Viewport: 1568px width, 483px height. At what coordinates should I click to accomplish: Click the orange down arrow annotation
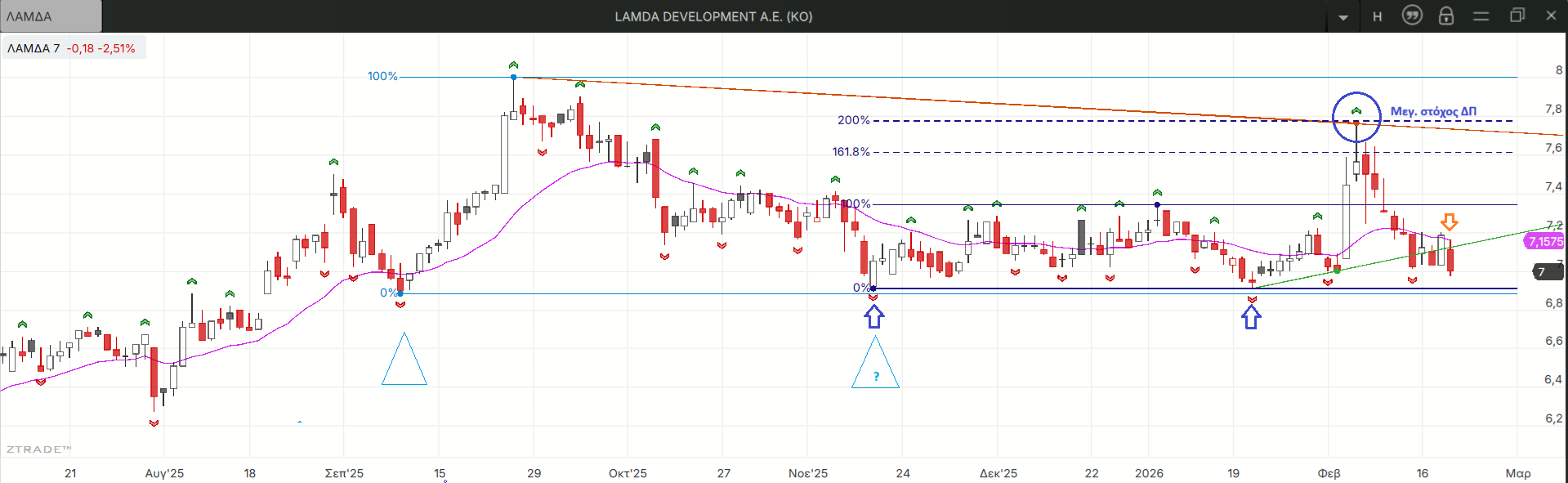(x=1449, y=221)
